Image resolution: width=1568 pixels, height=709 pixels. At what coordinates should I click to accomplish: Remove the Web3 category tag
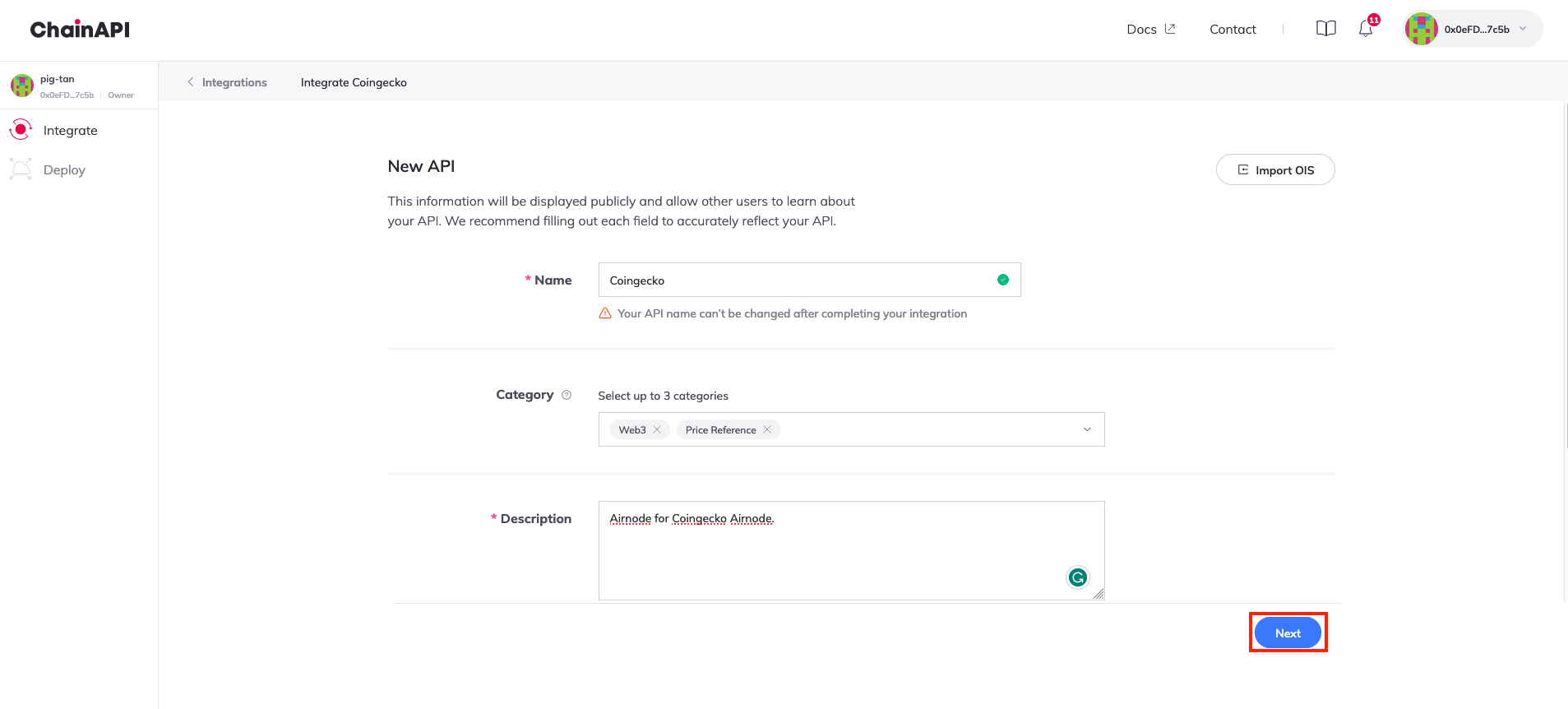click(x=657, y=429)
